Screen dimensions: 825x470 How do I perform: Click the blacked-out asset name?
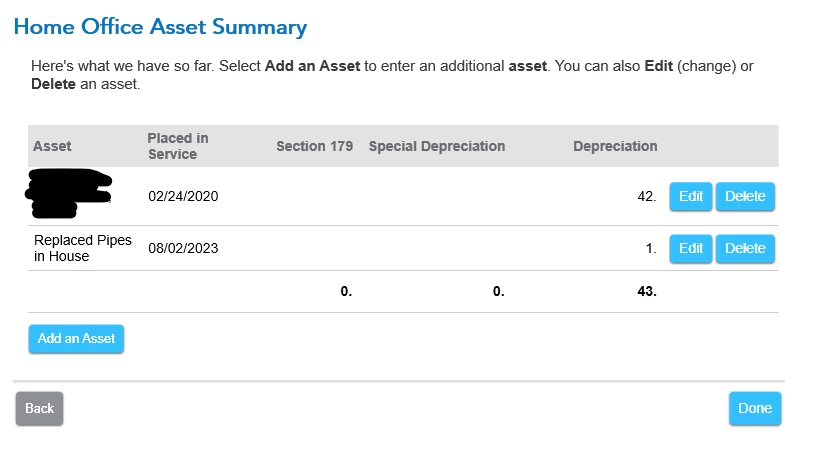[68, 193]
